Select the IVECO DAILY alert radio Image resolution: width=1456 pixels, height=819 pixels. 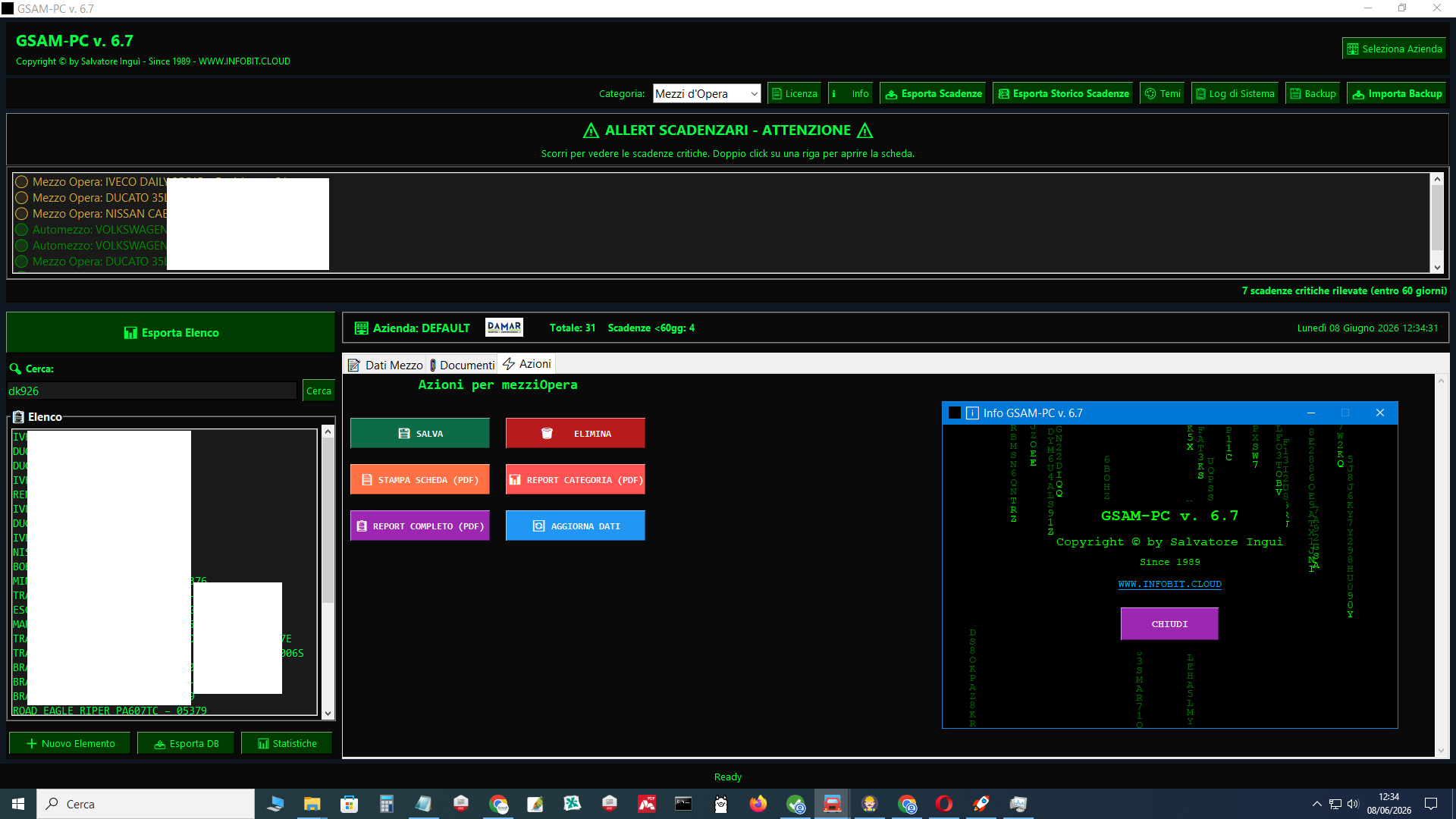(x=22, y=182)
